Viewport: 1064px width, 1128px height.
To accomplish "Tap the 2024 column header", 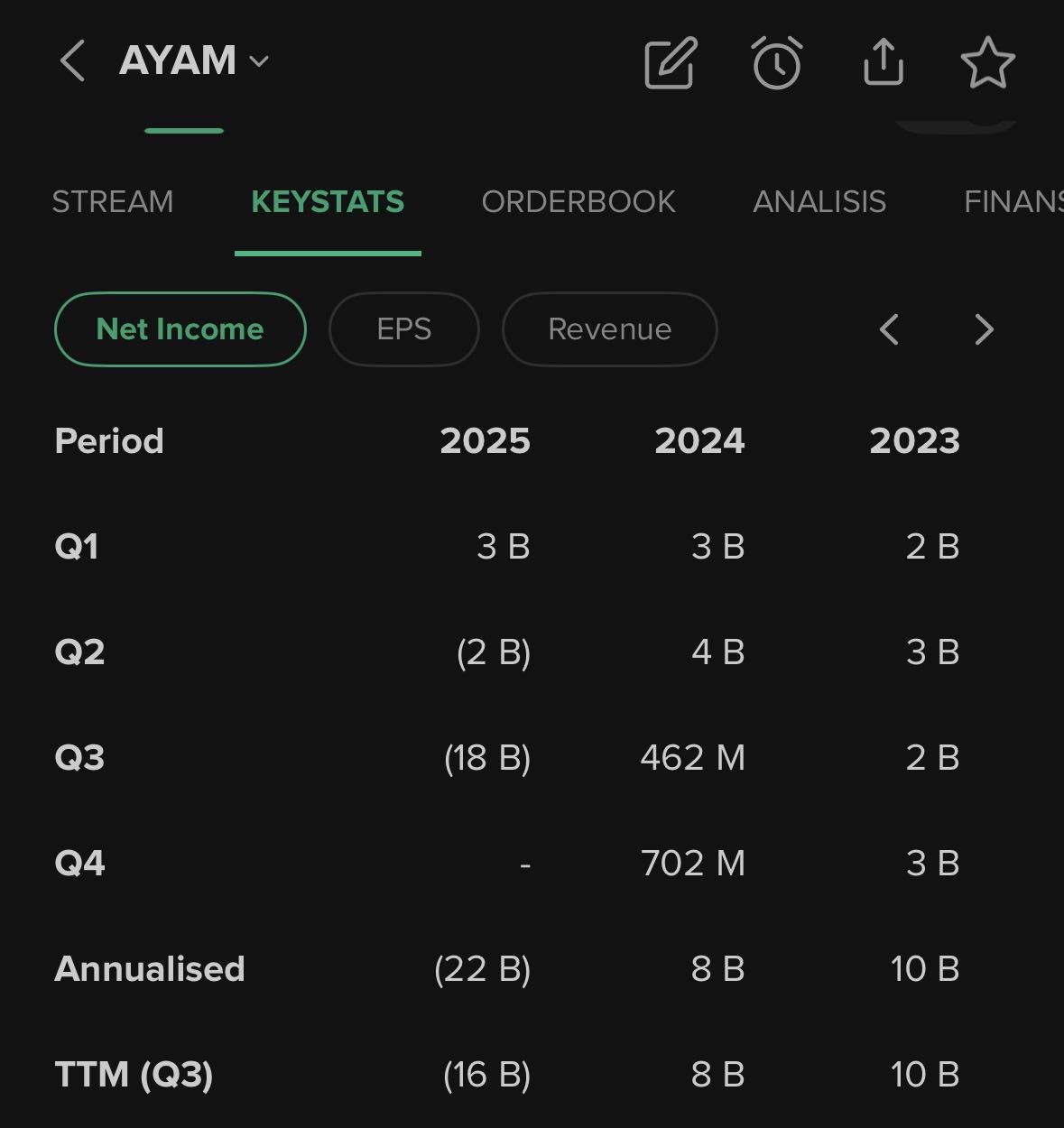I will pos(699,441).
